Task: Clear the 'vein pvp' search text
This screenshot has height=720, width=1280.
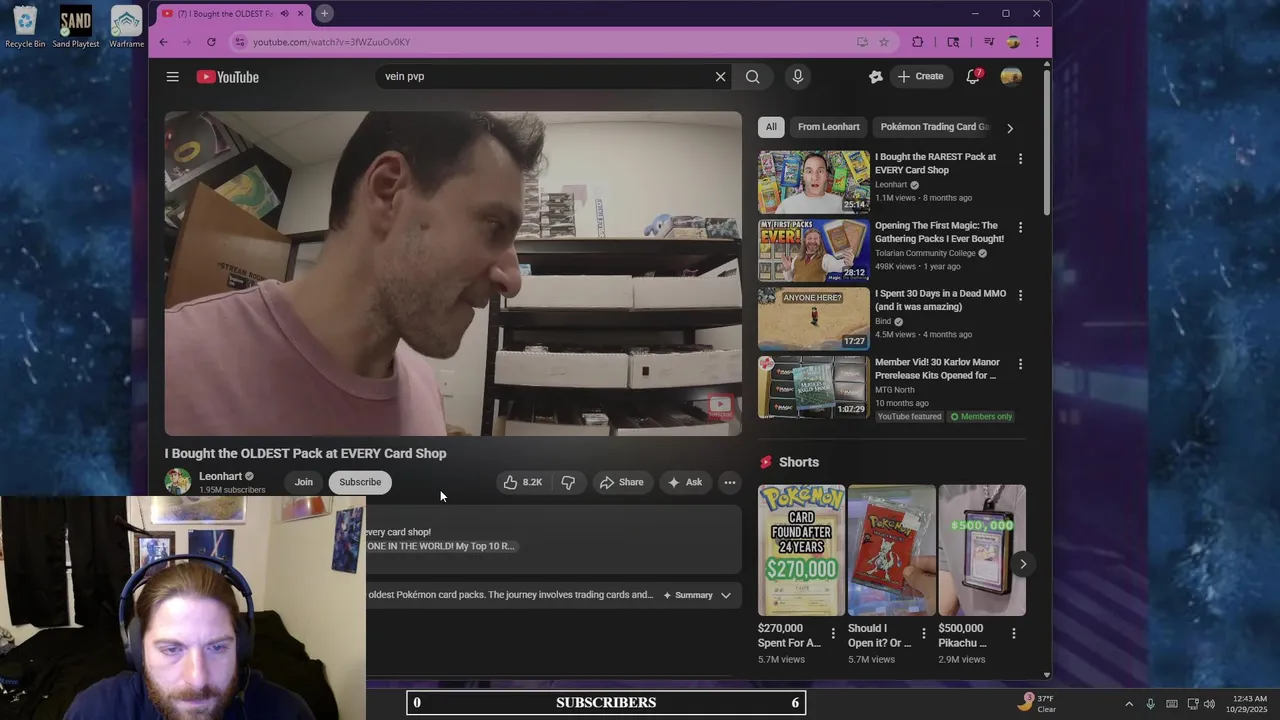Action: tap(720, 77)
